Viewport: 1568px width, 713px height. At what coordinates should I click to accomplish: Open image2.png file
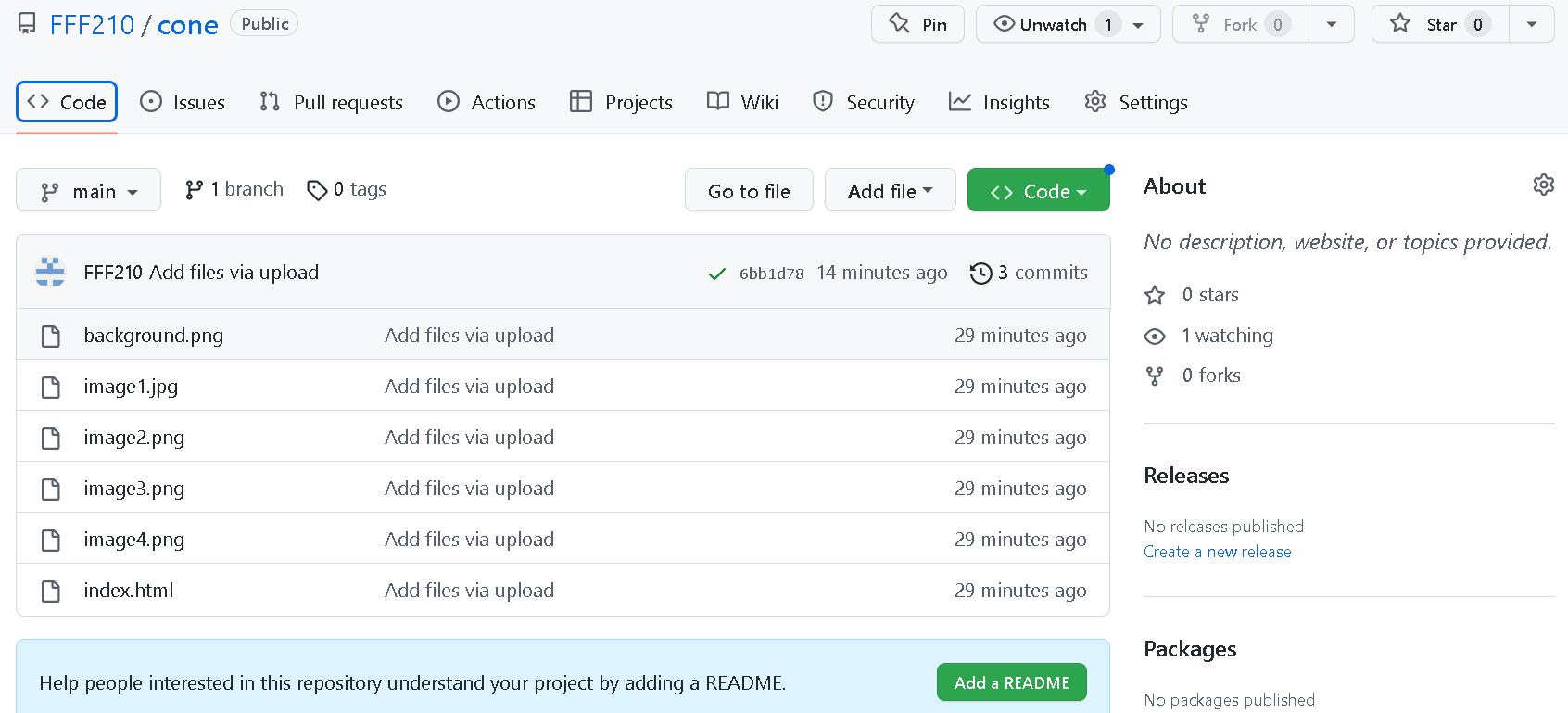coord(133,438)
